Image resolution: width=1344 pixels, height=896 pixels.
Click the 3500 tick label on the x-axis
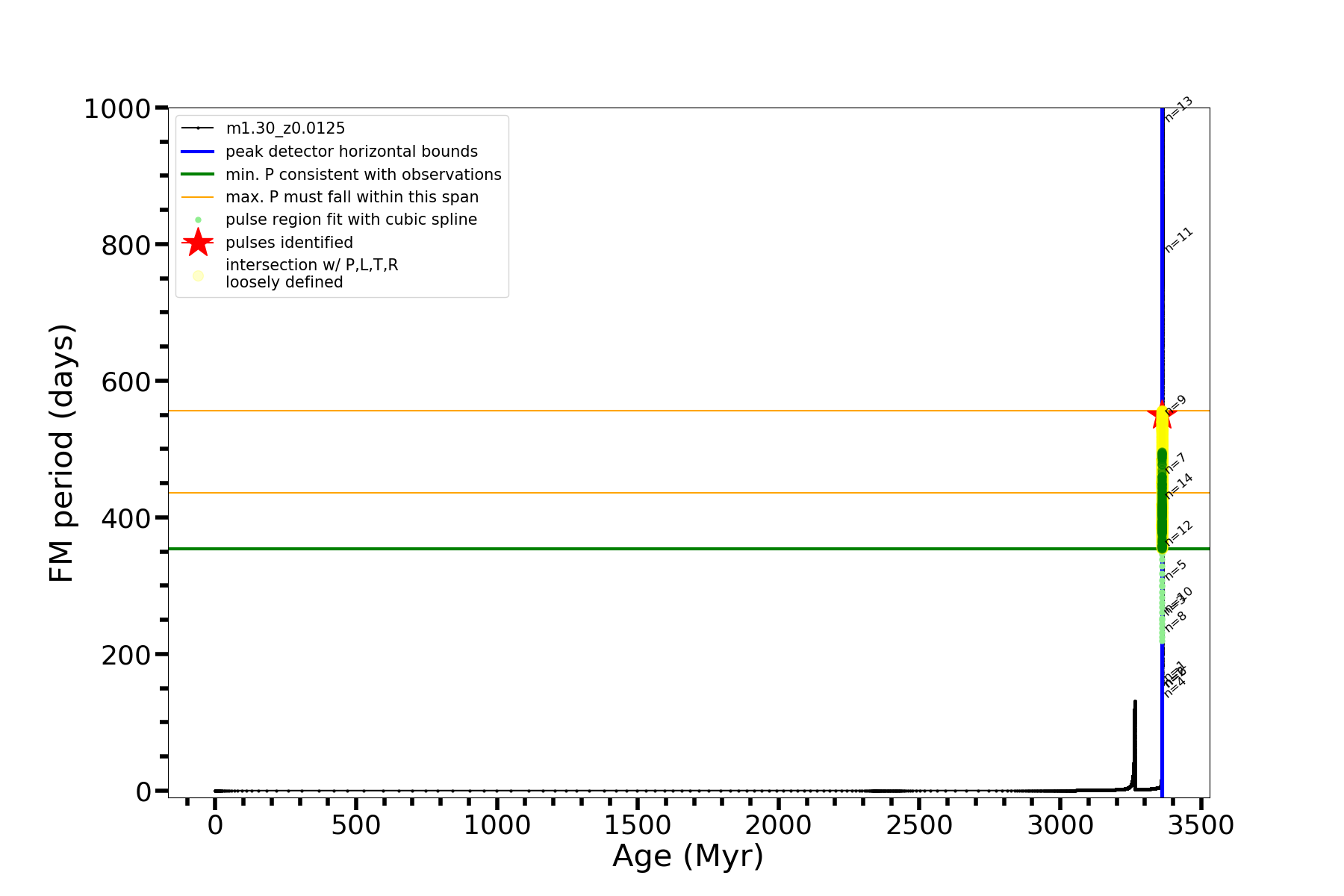pyautogui.click(x=1201, y=826)
